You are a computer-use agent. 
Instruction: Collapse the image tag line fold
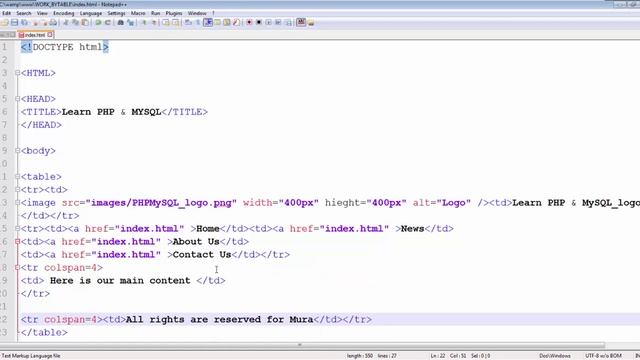(x=17, y=202)
